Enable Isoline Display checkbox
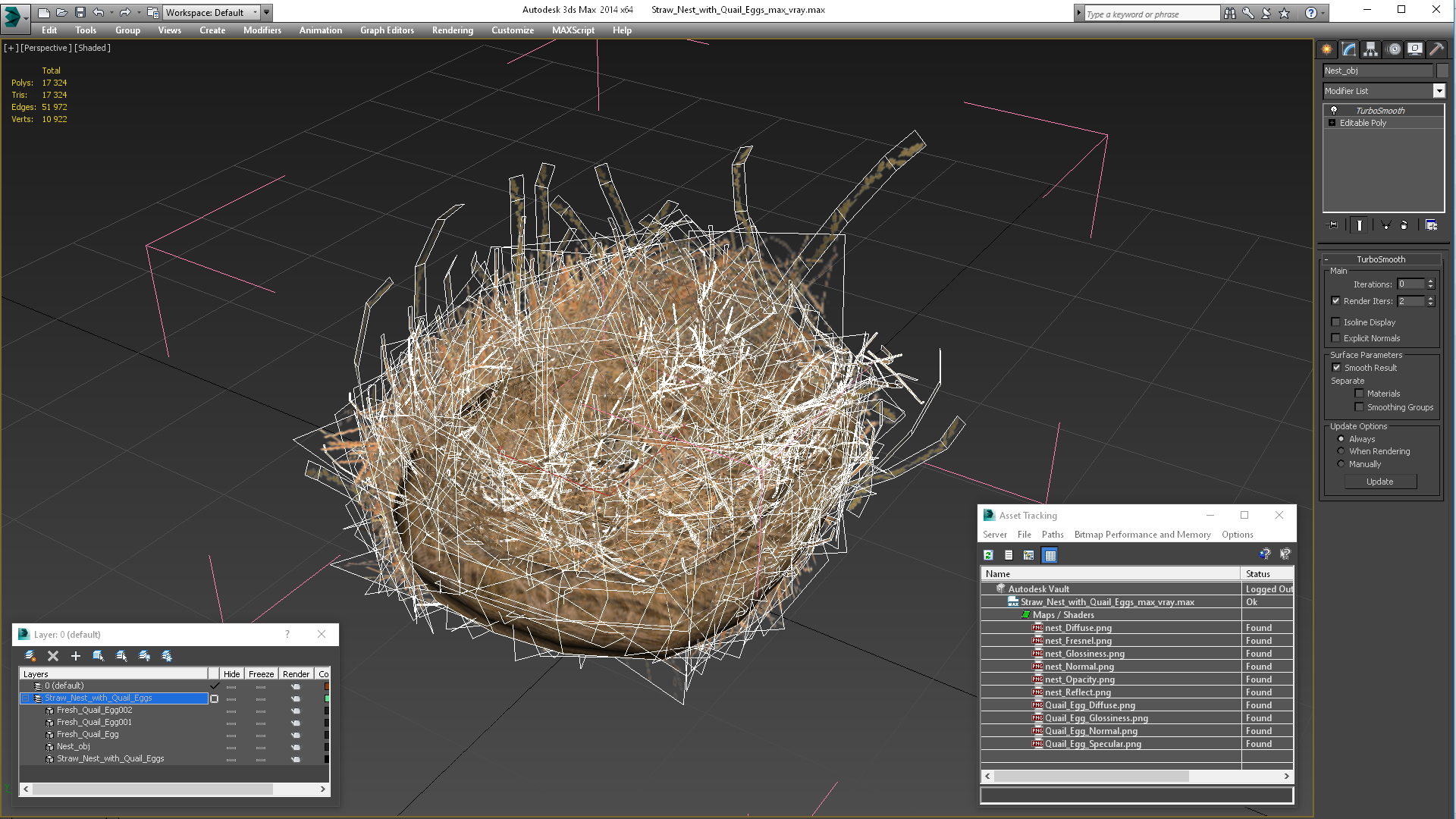 point(1336,322)
